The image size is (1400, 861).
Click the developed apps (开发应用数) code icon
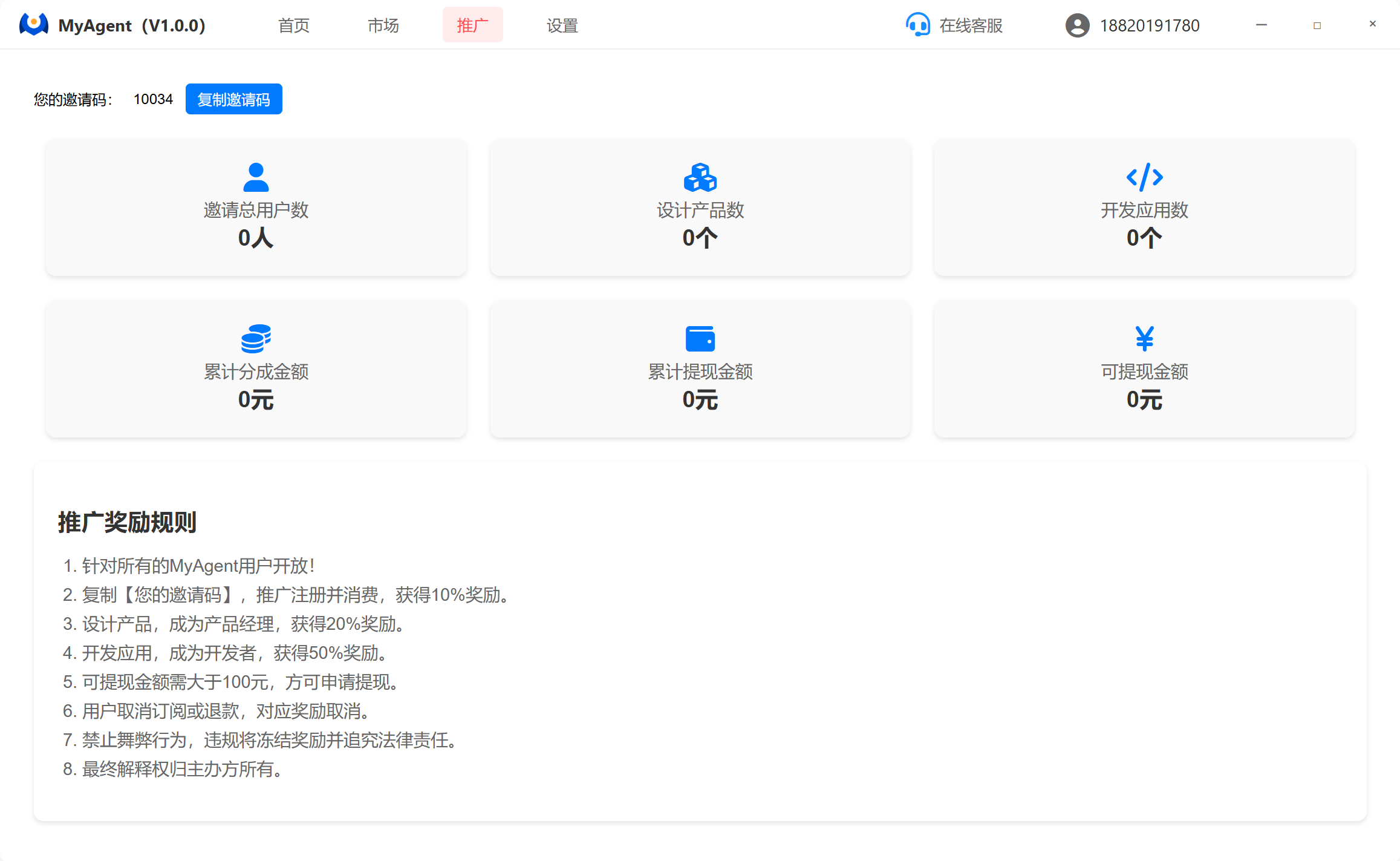(1144, 177)
